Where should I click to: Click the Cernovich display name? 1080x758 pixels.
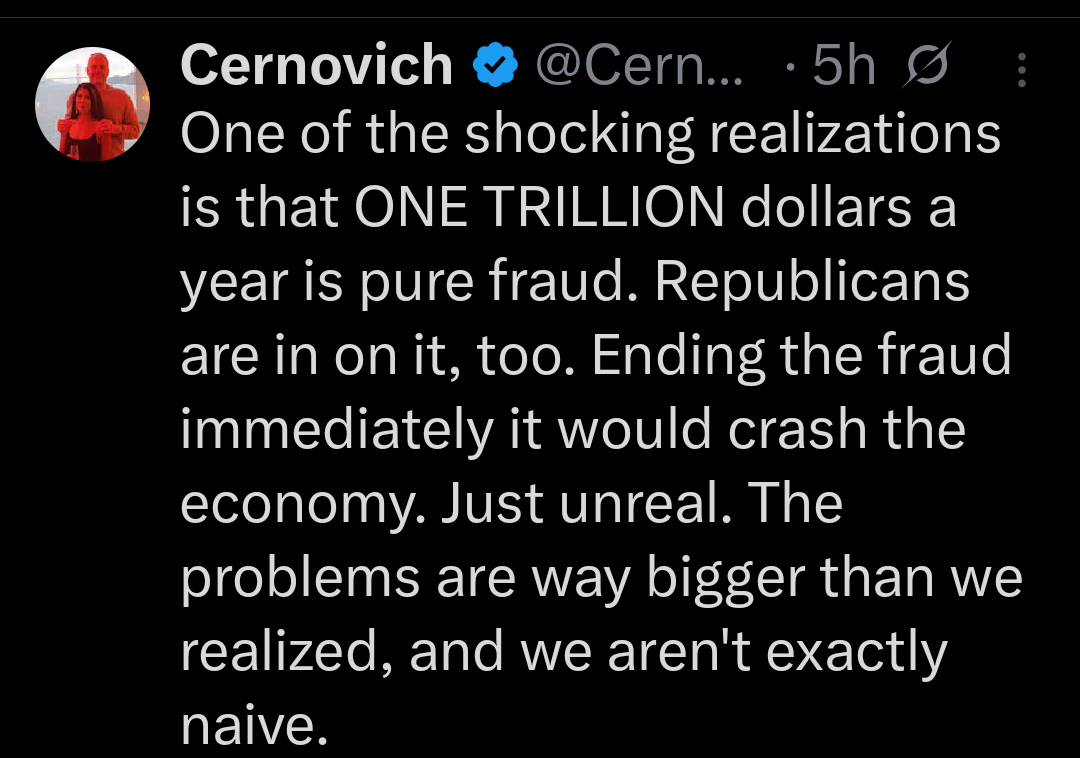click(x=317, y=67)
